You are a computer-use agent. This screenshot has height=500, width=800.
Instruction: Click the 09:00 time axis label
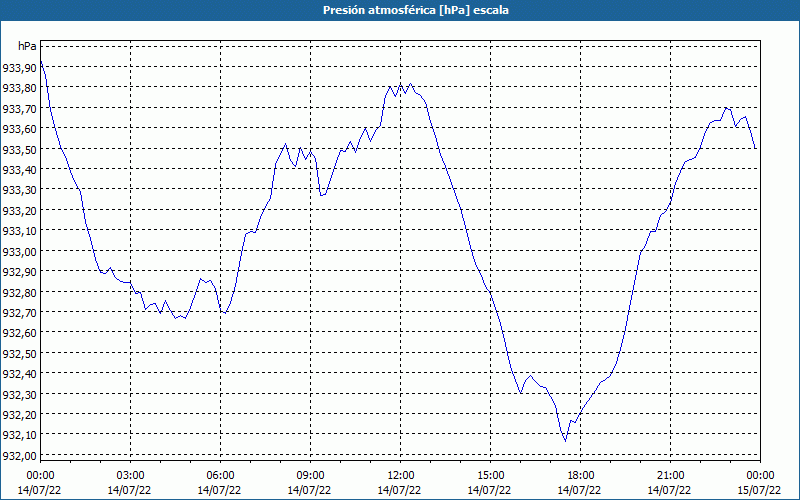(310, 476)
